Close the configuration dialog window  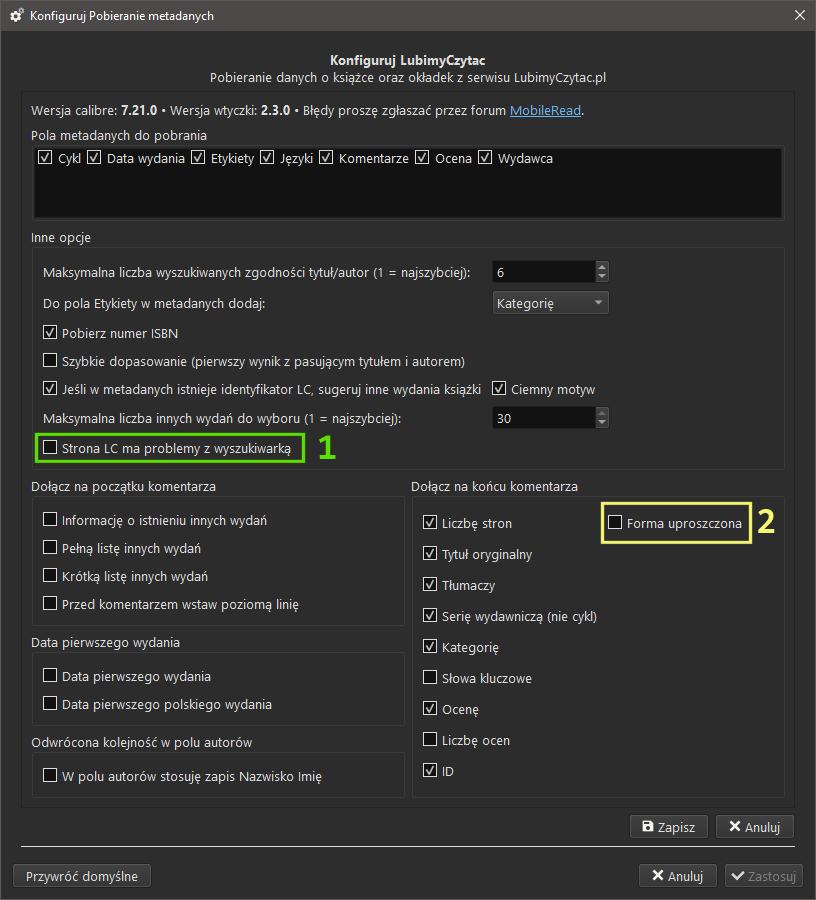click(x=799, y=16)
